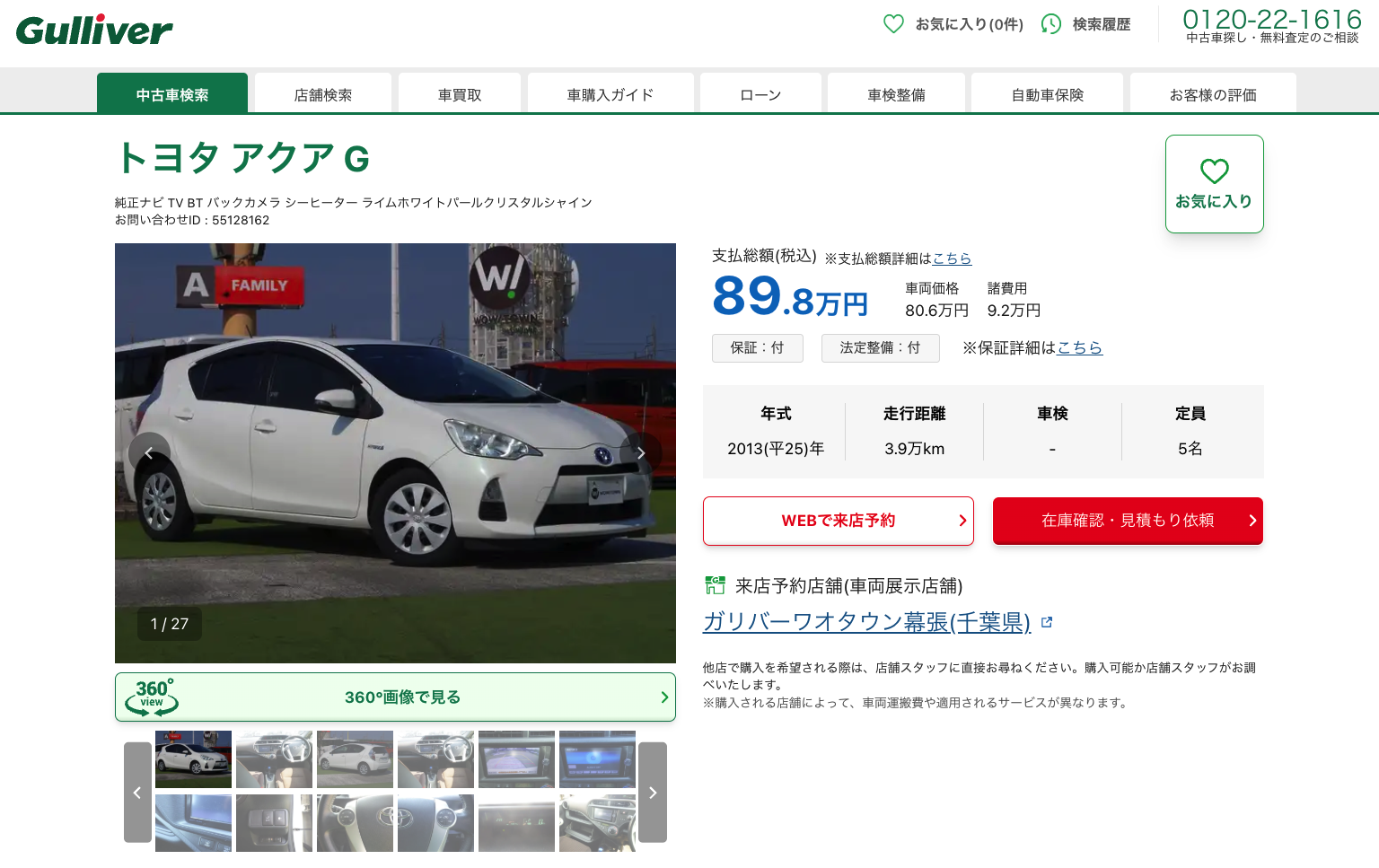Click the 2013(平25)年 model year

coord(776,449)
